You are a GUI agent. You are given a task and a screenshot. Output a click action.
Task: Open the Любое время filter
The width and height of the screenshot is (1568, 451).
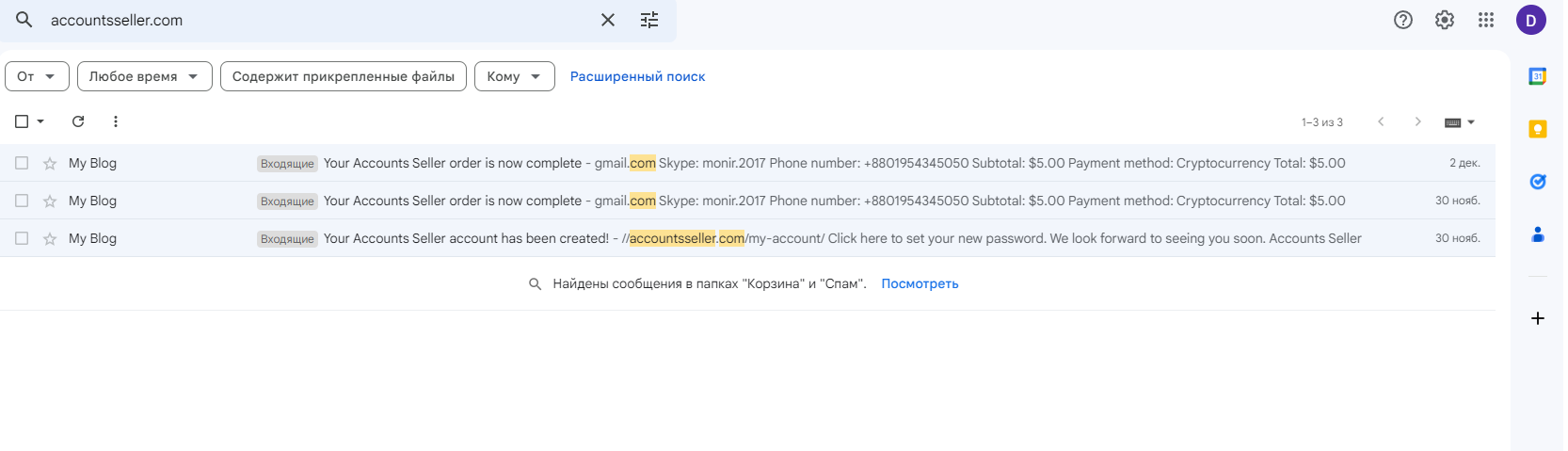click(145, 76)
